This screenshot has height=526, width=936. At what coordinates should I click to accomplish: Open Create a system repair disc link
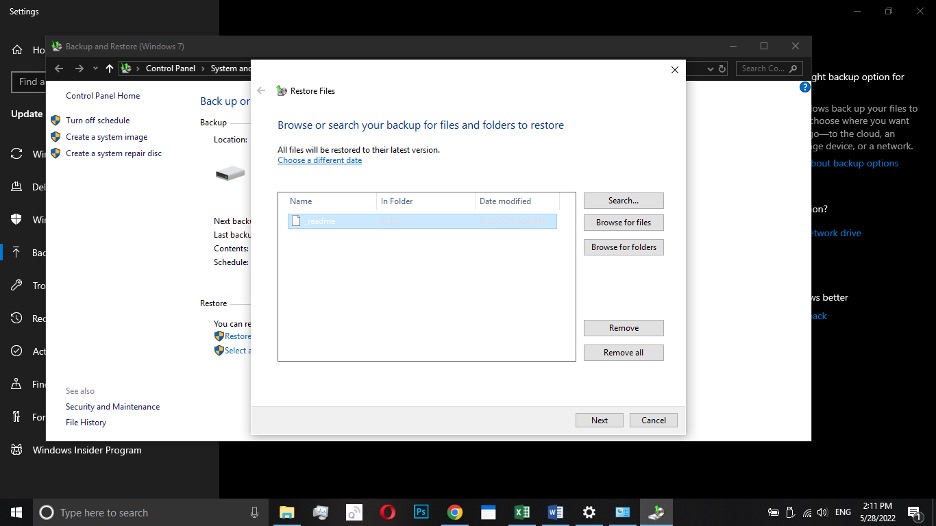coord(113,153)
